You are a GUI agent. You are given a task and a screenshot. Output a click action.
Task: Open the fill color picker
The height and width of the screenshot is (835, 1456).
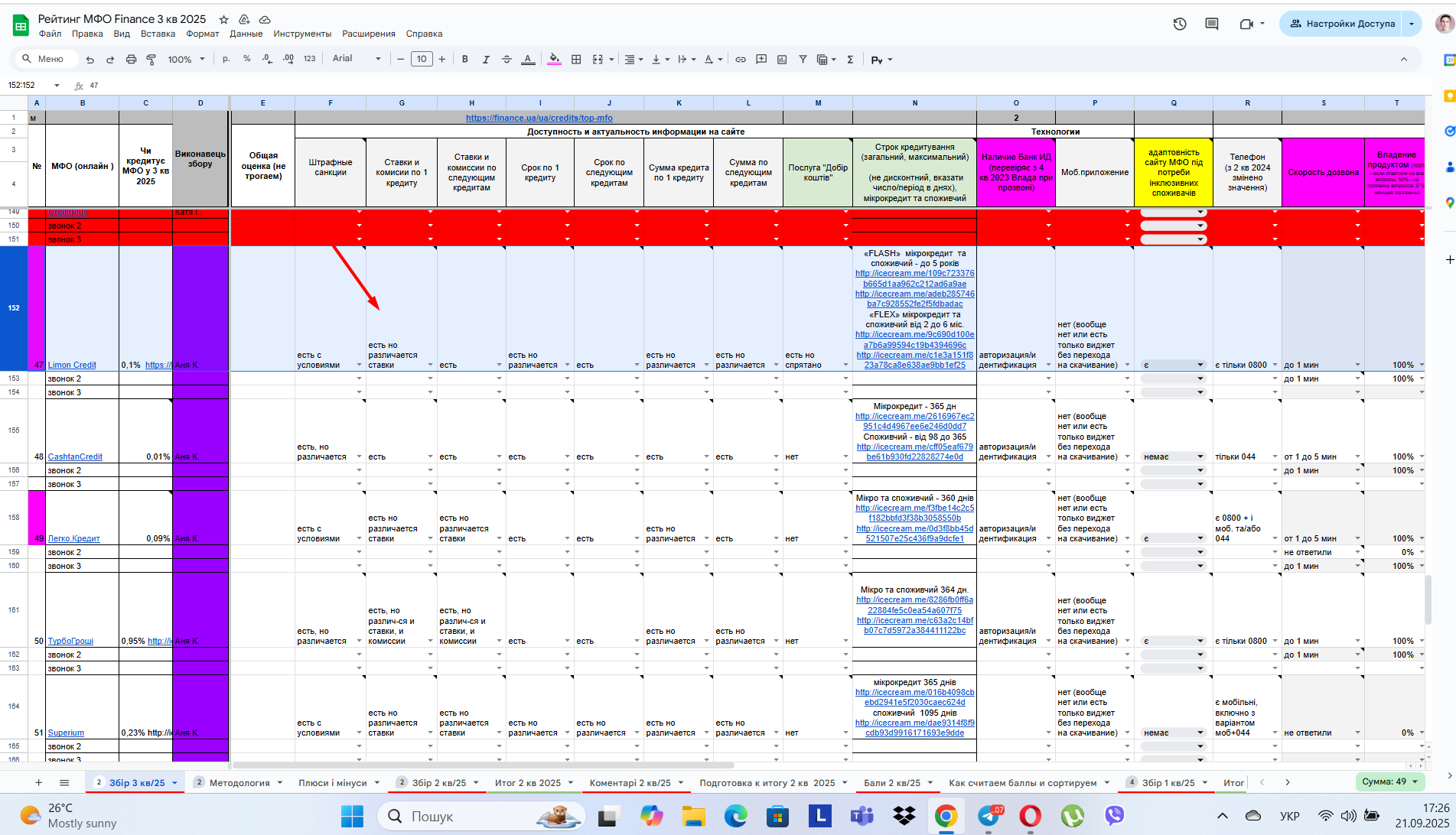[x=554, y=59]
